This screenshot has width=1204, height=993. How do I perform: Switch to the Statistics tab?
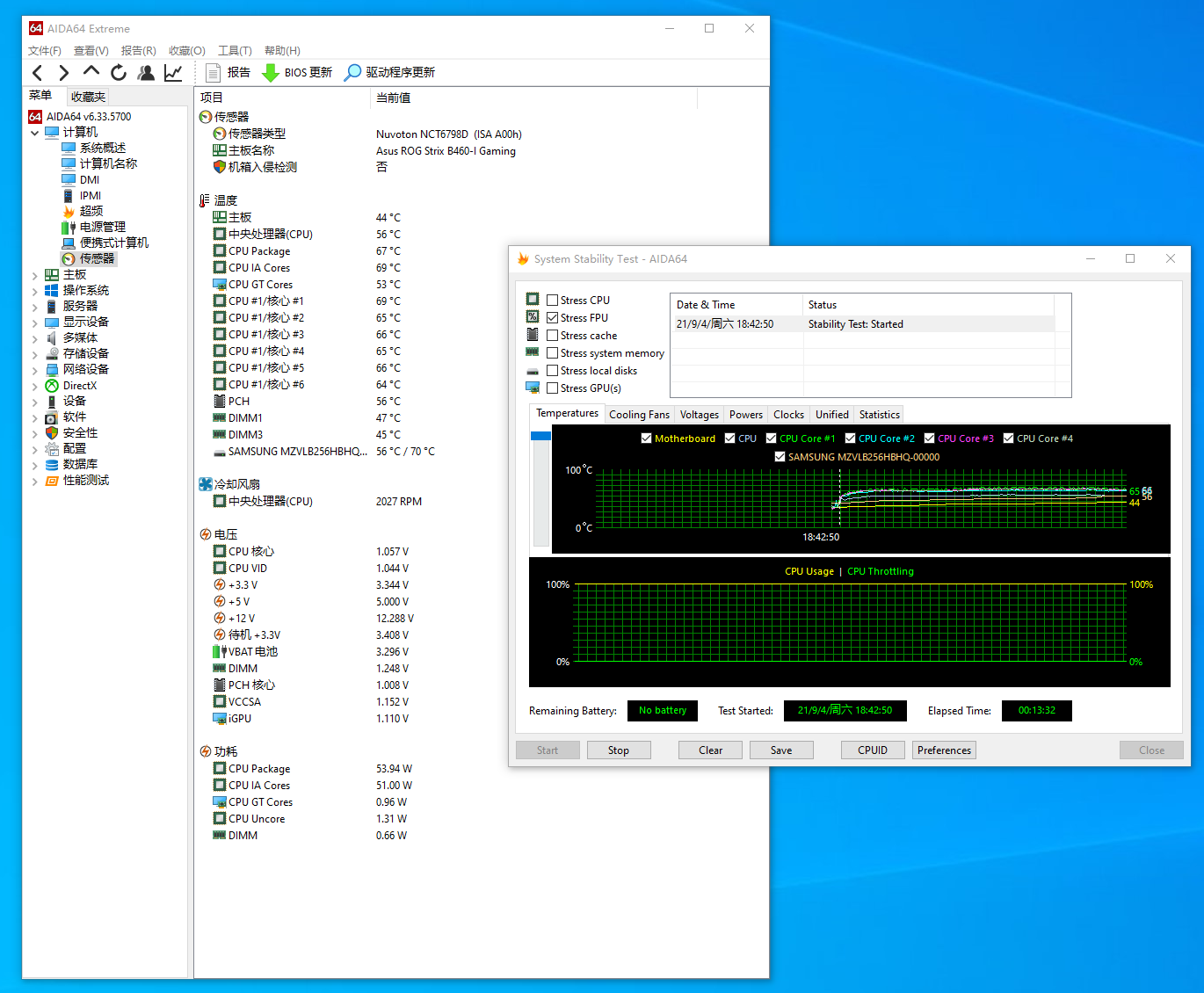pyautogui.click(x=880, y=415)
